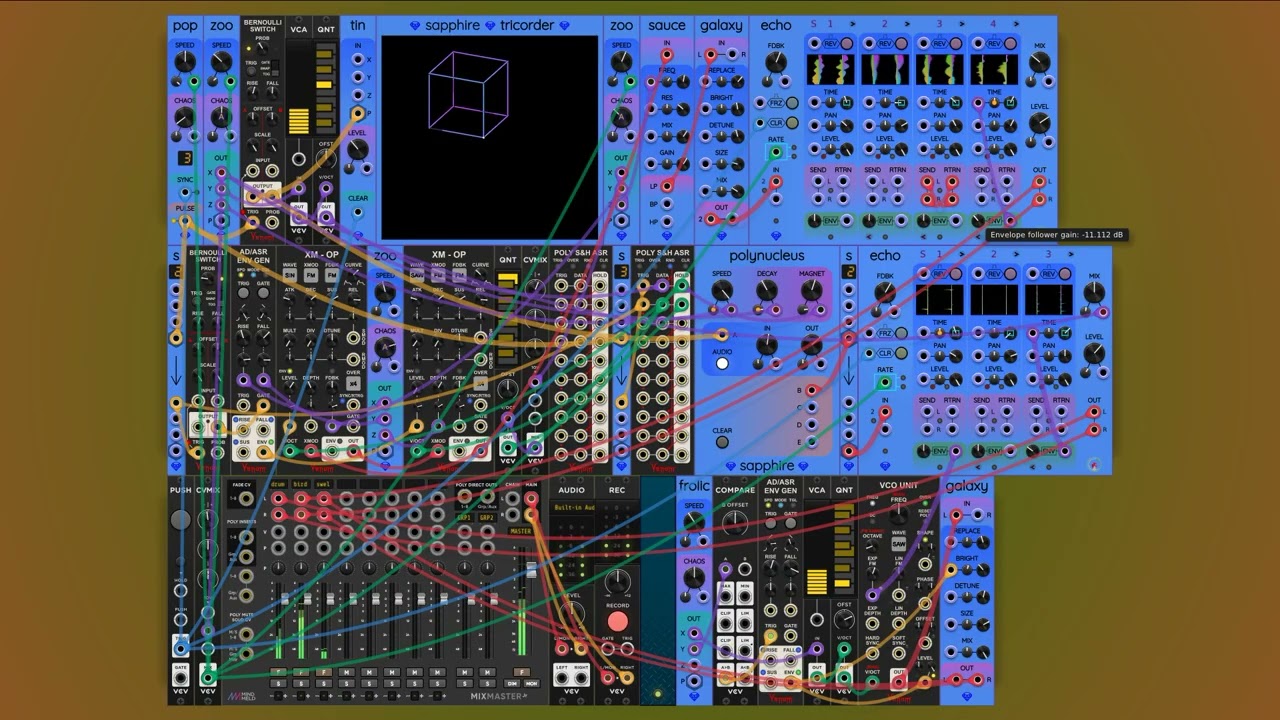The image size is (1280, 720).
Task: Click the CLEAR button on polynucleus
Action: tap(722, 442)
